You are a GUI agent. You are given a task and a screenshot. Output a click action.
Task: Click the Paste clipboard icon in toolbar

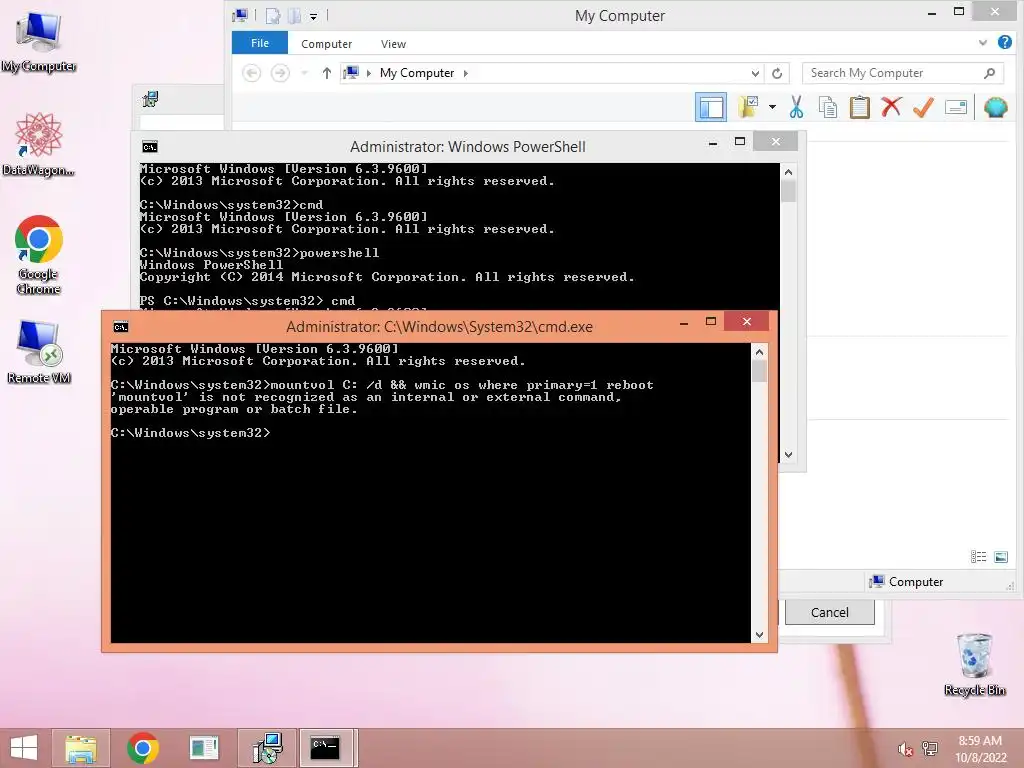point(859,107)
